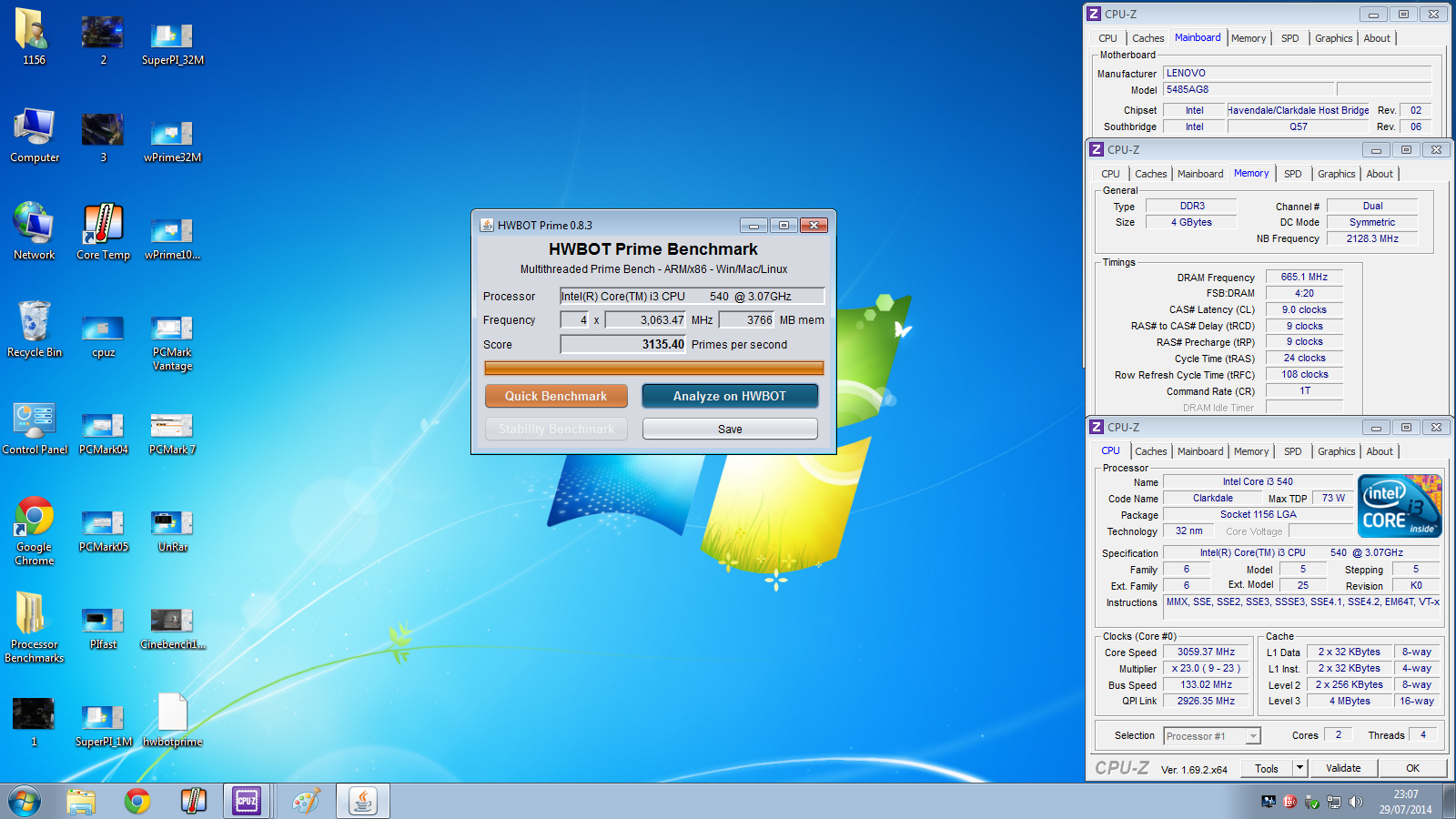Open Control Panel desktop icon
Screen dimensions: 1456x819
(x=35, y=428)
